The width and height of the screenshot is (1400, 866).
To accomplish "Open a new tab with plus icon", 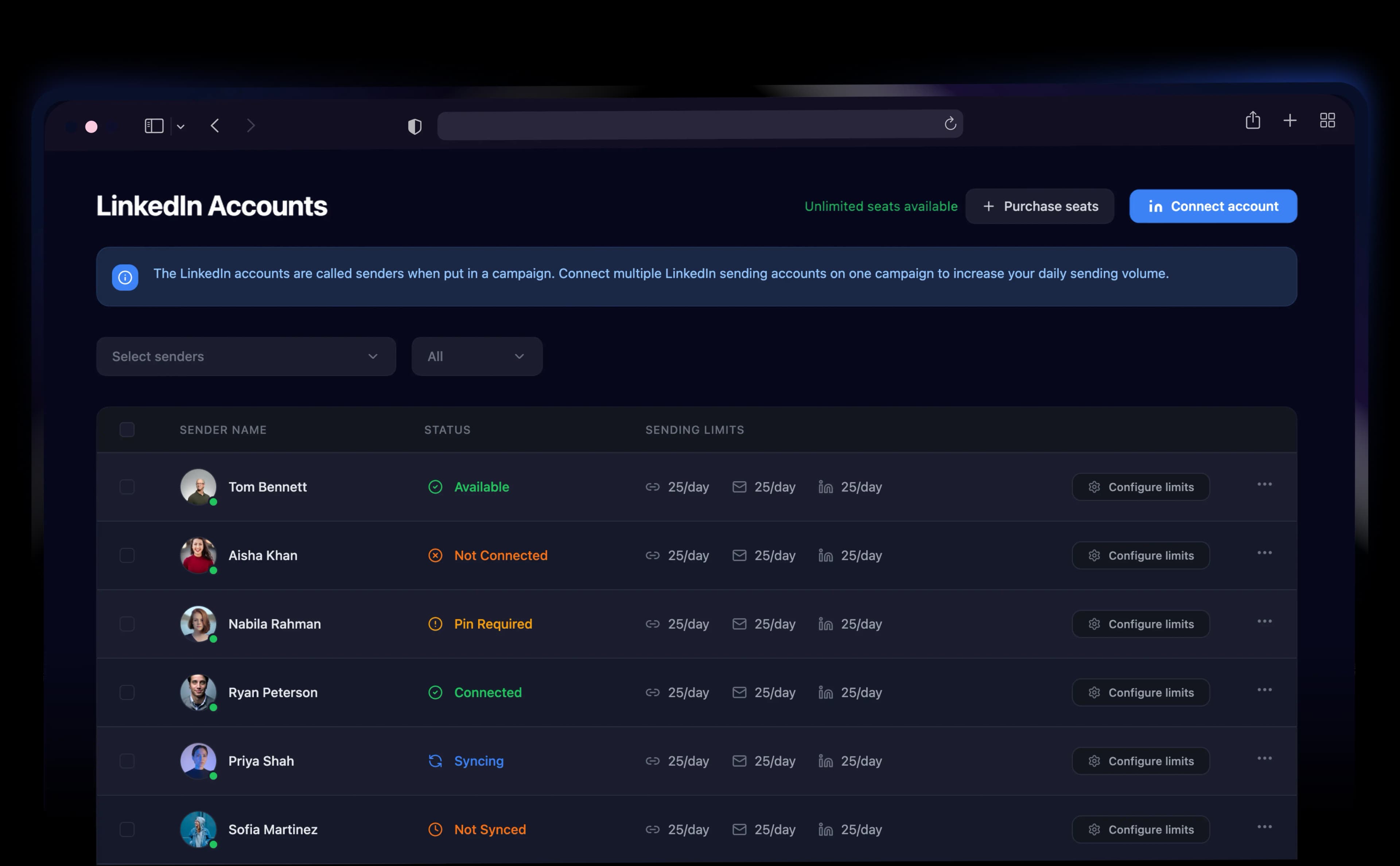I will pyautogui.click(x=1290, y=120).
